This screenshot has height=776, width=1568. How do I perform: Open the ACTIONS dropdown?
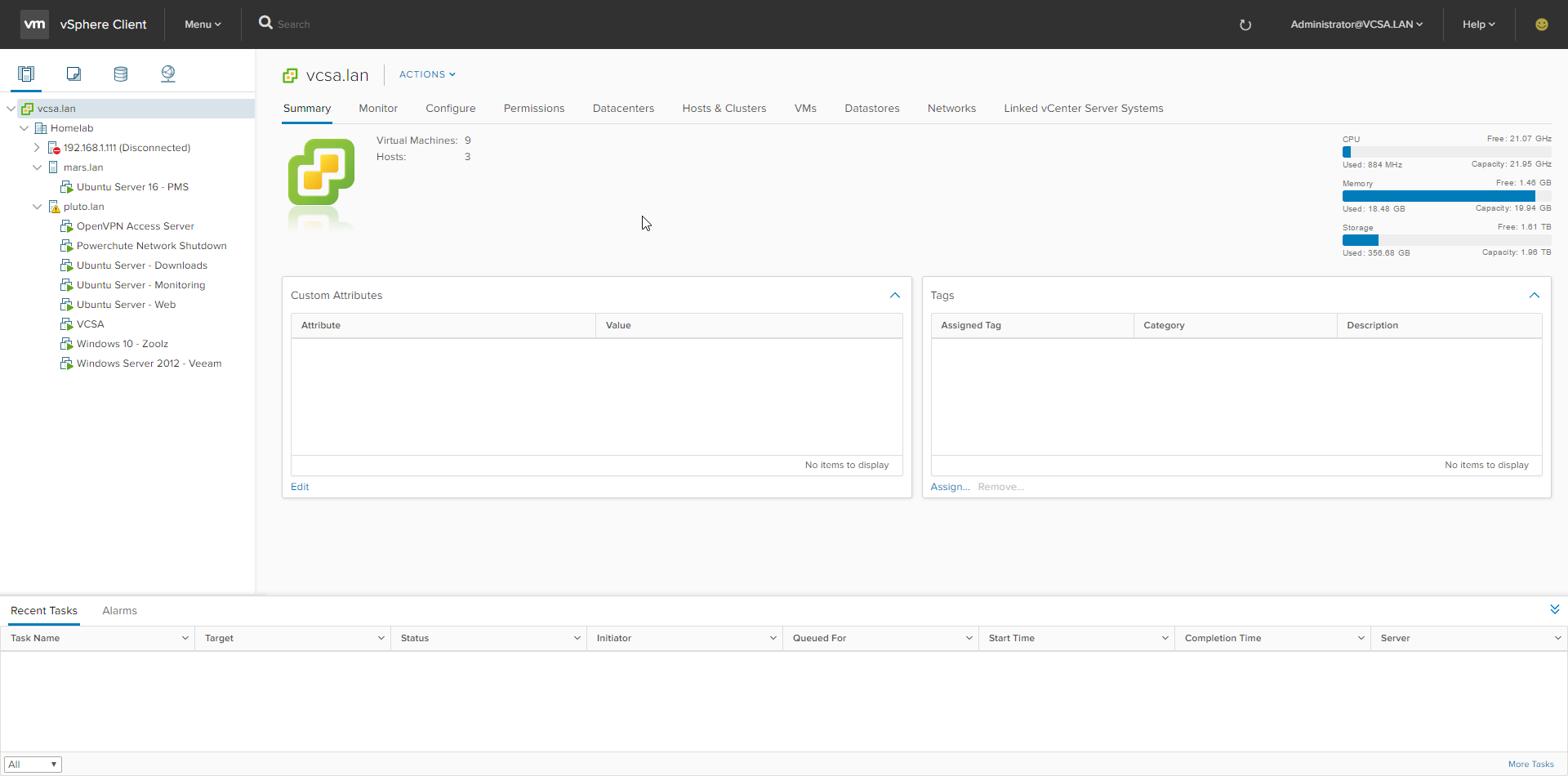[x=427, y=74]
